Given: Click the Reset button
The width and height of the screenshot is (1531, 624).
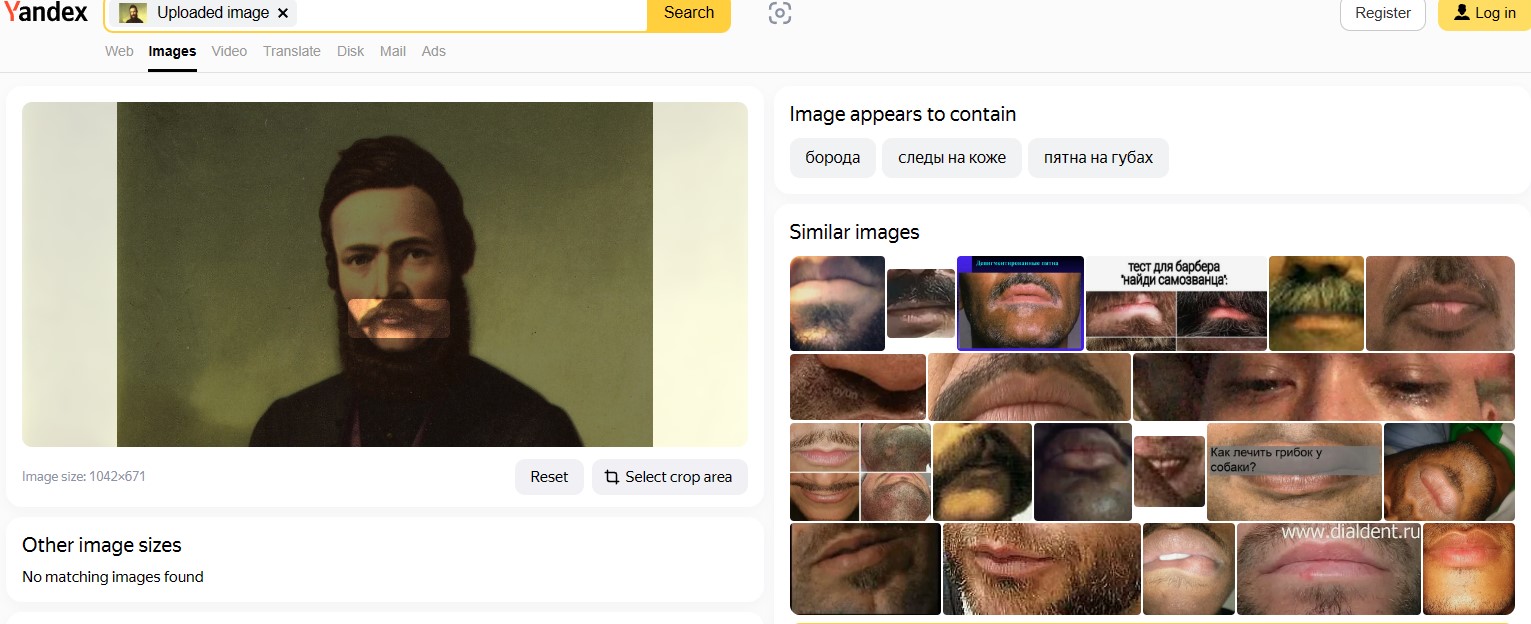Looking at the screenshot, I should [x=549, y=477].
